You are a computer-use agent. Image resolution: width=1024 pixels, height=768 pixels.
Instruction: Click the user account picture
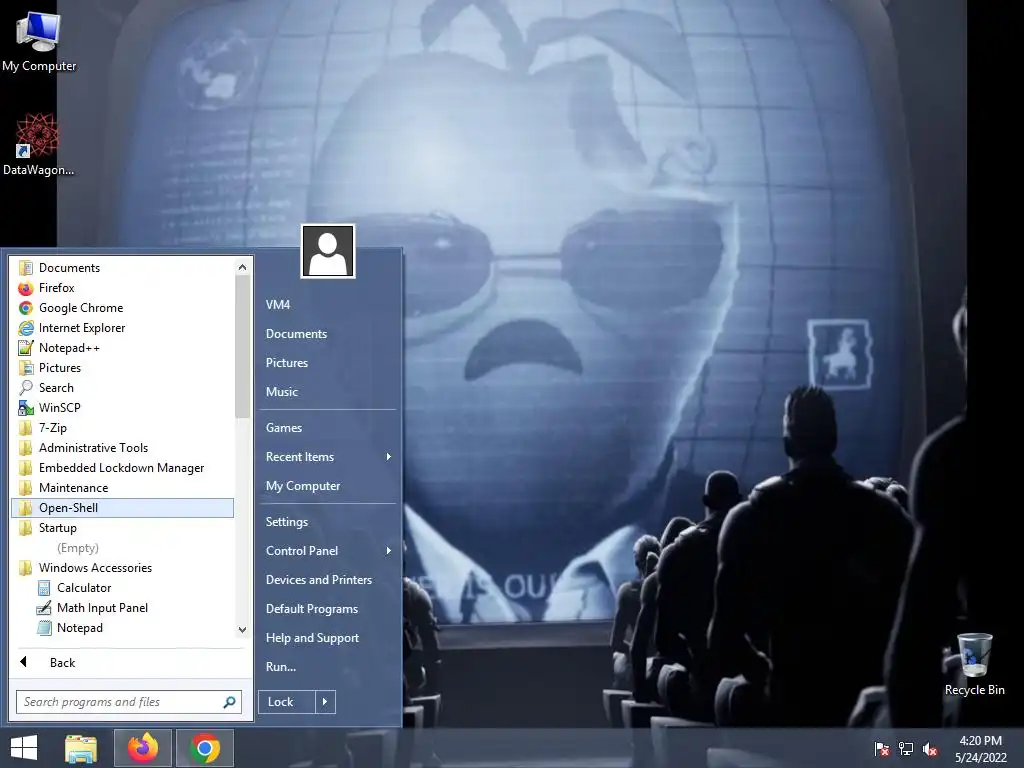coord(328,251)
